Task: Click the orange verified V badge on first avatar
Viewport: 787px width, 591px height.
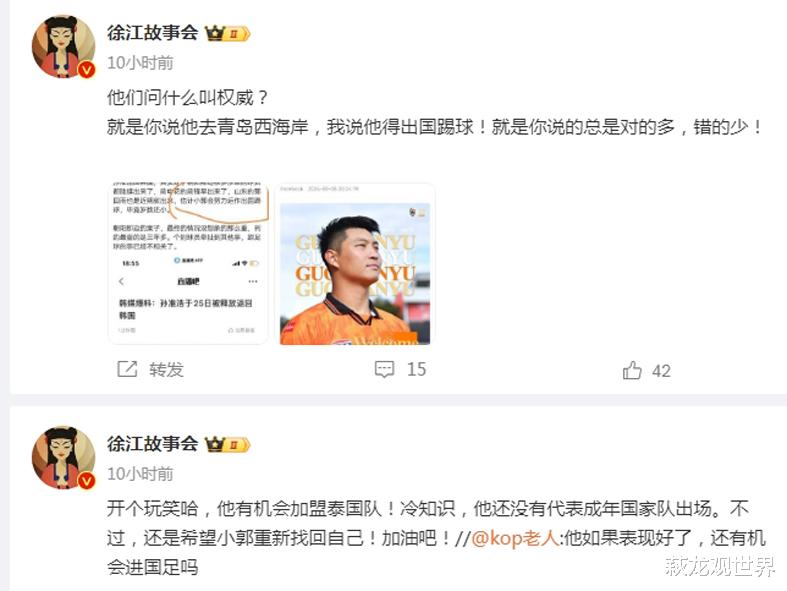Action: [87, 69]
